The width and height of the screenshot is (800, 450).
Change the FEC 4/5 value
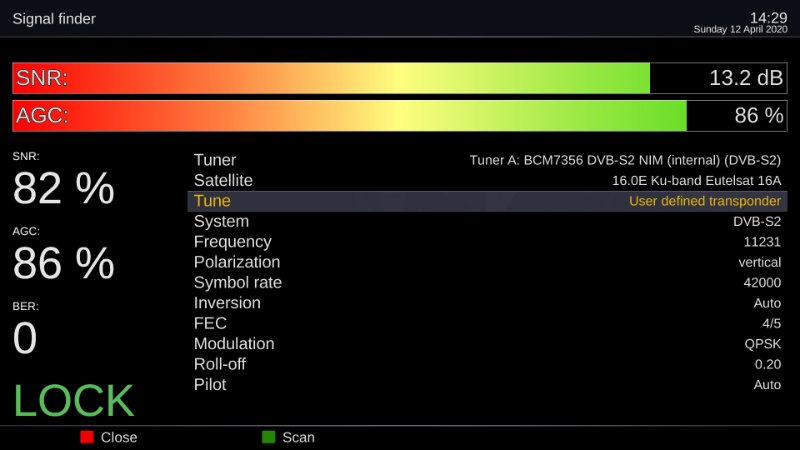(772, 324)
